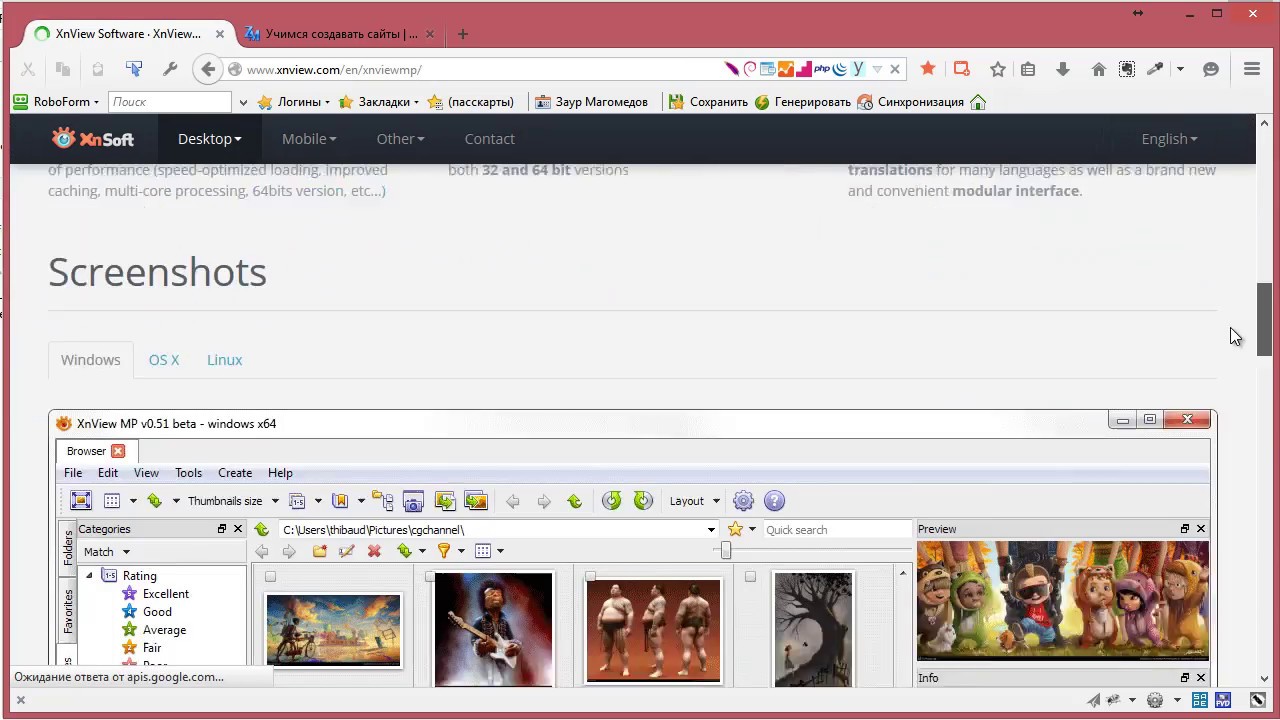Click the Debian swirl icon in address bar
Viewport: 1280px width, 720px height.
click(749, 69)
